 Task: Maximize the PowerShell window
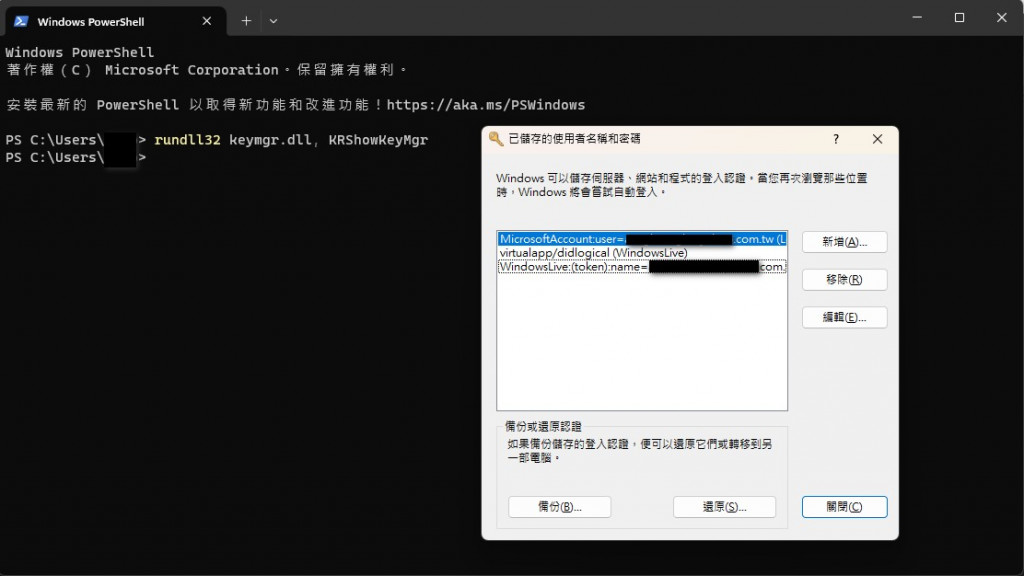[x=959, y=18]
